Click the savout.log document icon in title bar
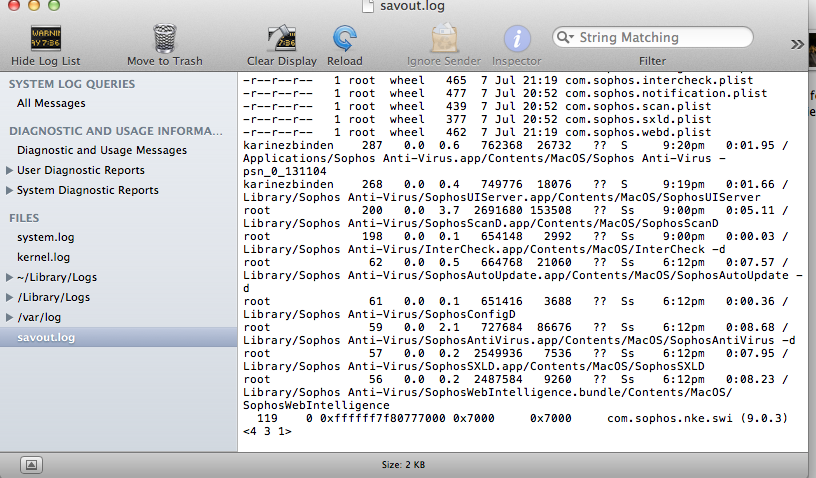The width and height of the screenshot is (816, 478). tap(368, 6)
